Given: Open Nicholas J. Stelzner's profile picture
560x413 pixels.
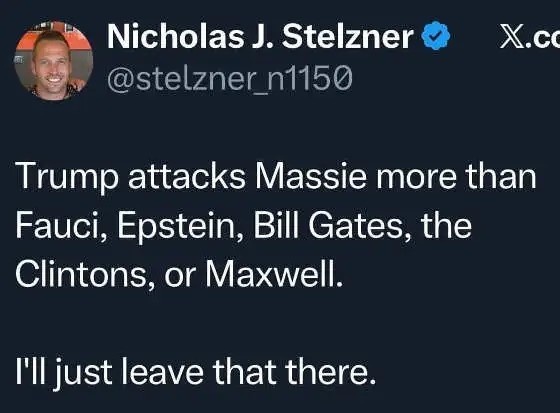Looking at the screenshot, I should 54,60.
